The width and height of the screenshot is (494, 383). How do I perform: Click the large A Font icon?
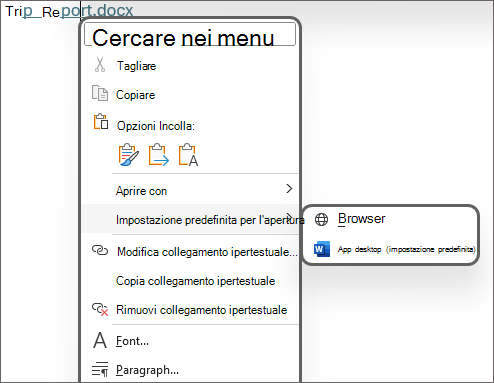click(x=100, y=340)
